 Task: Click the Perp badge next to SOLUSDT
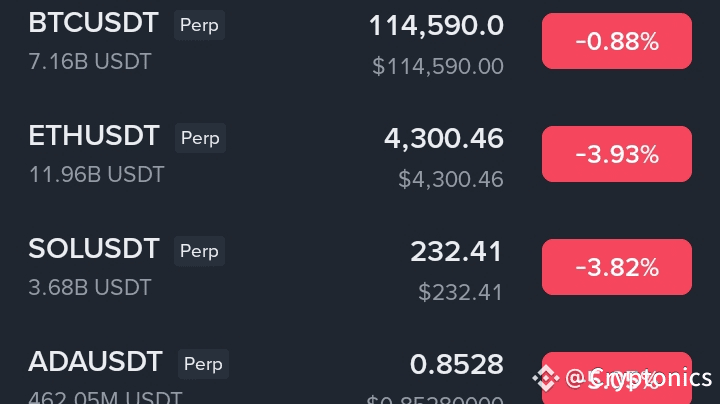tap(199, 251)
